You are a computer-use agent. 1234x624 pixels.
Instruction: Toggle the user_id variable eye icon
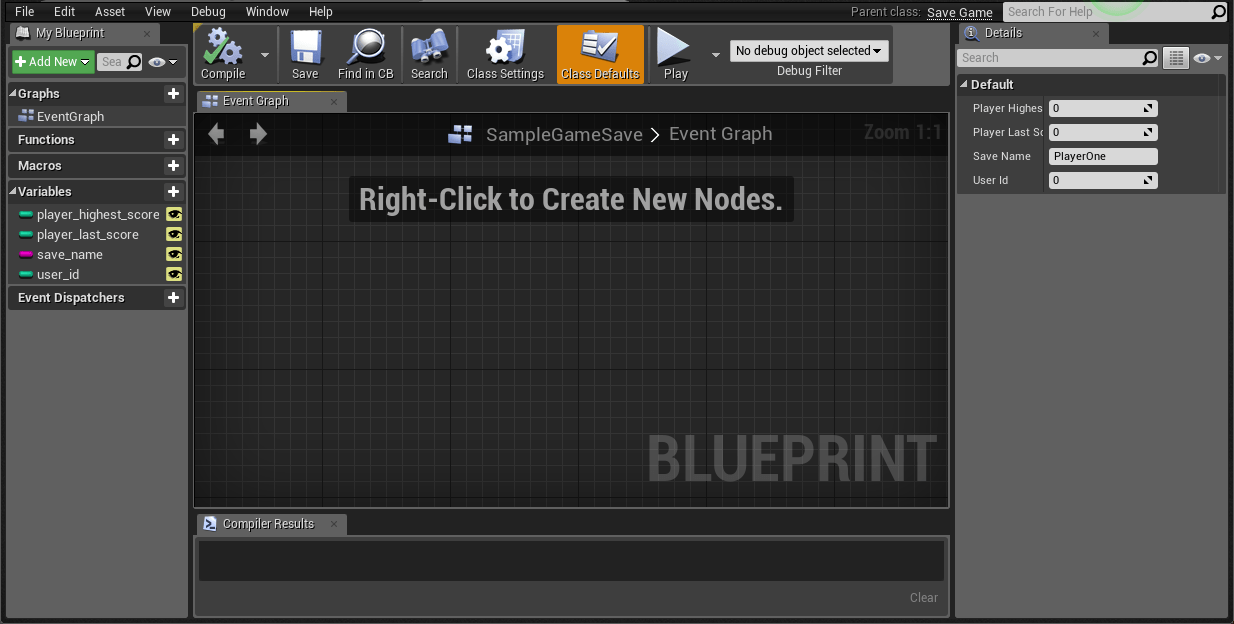point(174,274)
